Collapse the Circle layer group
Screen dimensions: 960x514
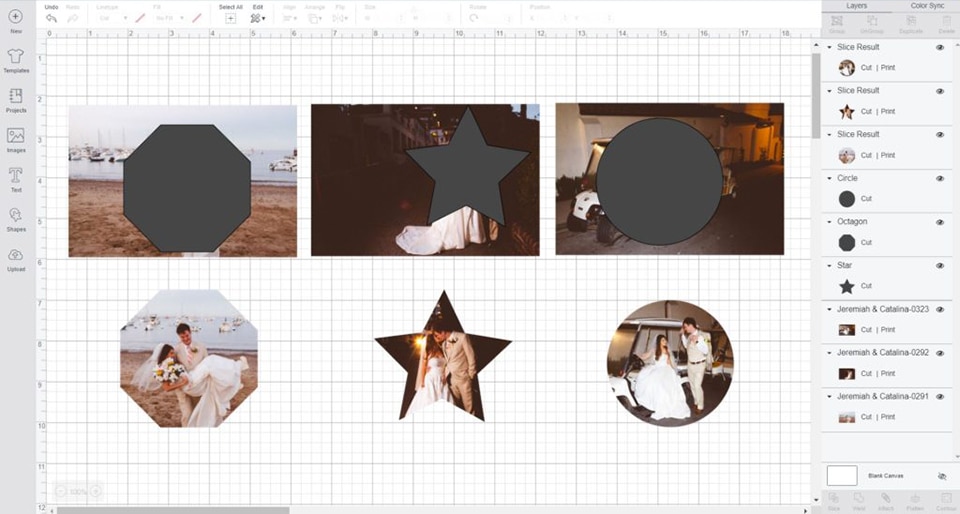[830, 178]
